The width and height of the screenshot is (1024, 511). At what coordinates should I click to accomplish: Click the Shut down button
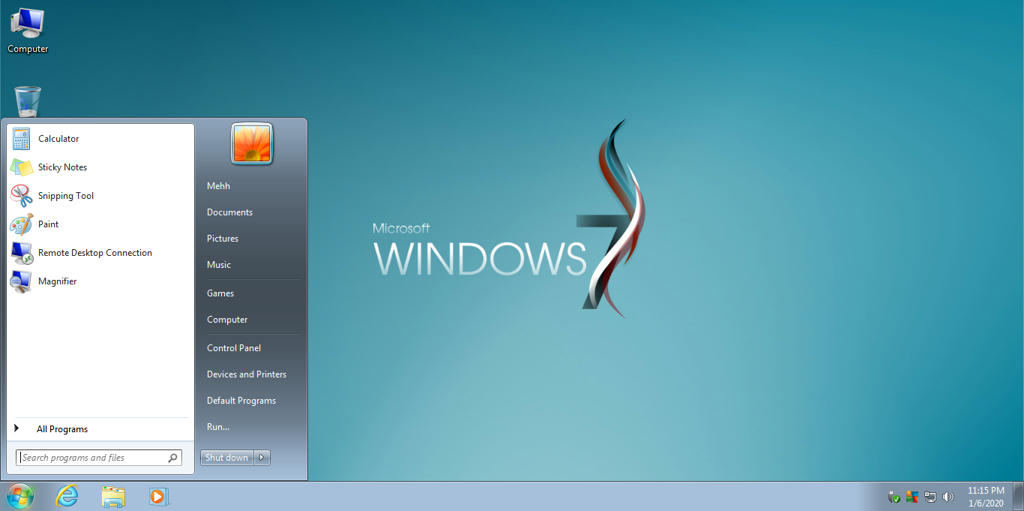coord(227,457)
